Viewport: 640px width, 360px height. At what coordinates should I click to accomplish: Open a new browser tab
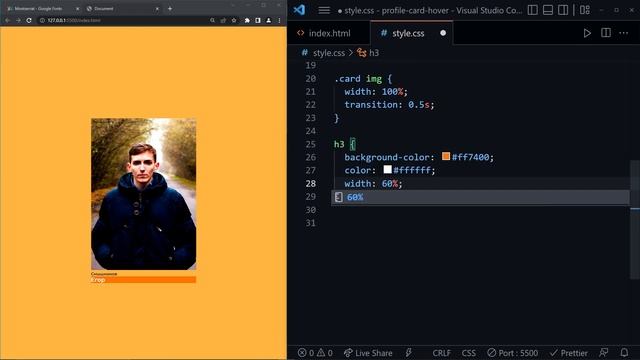pyautogui.click(x=170, y=9)
